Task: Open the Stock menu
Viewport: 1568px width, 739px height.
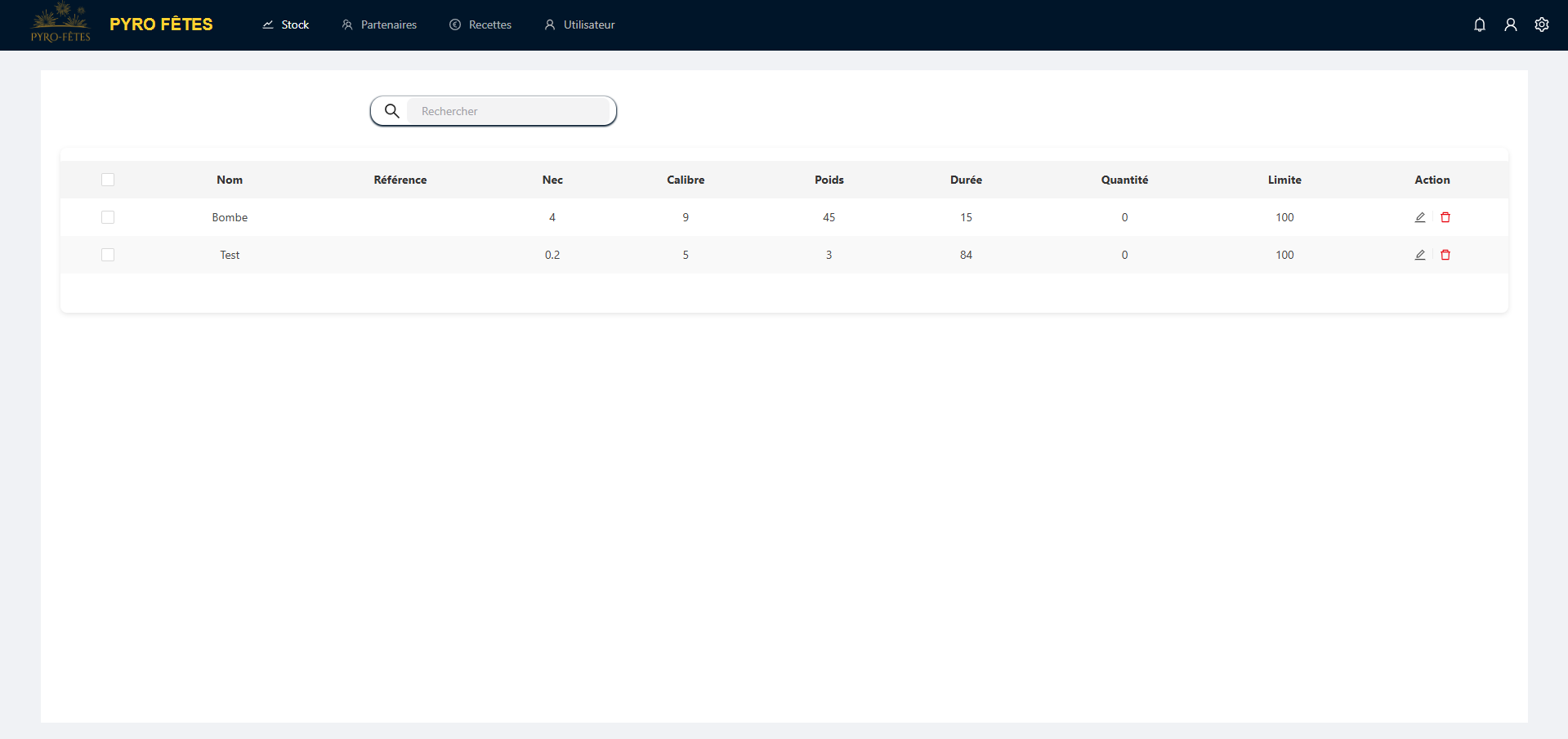Action: tap(286, 24)
